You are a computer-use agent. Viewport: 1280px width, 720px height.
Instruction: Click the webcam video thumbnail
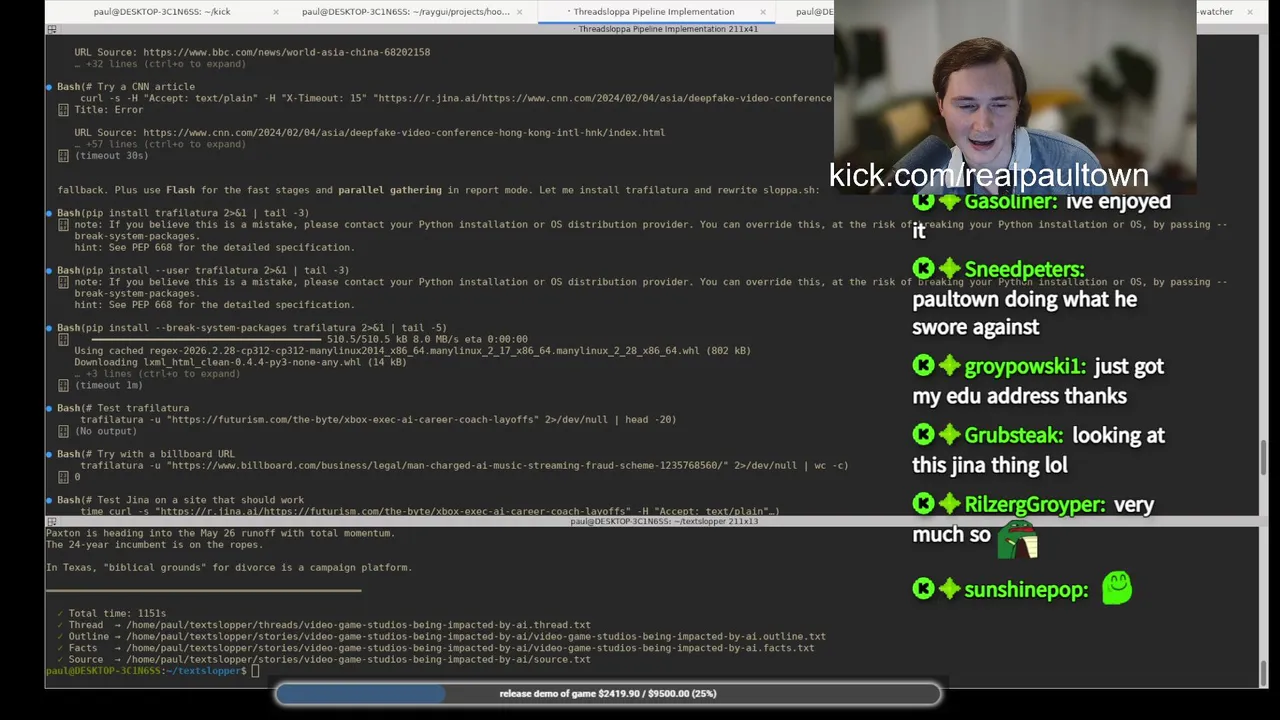1014,97
